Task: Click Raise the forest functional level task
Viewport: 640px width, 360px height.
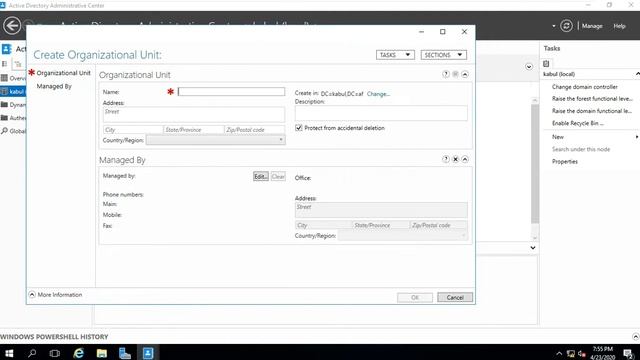Action: [592, 99]
